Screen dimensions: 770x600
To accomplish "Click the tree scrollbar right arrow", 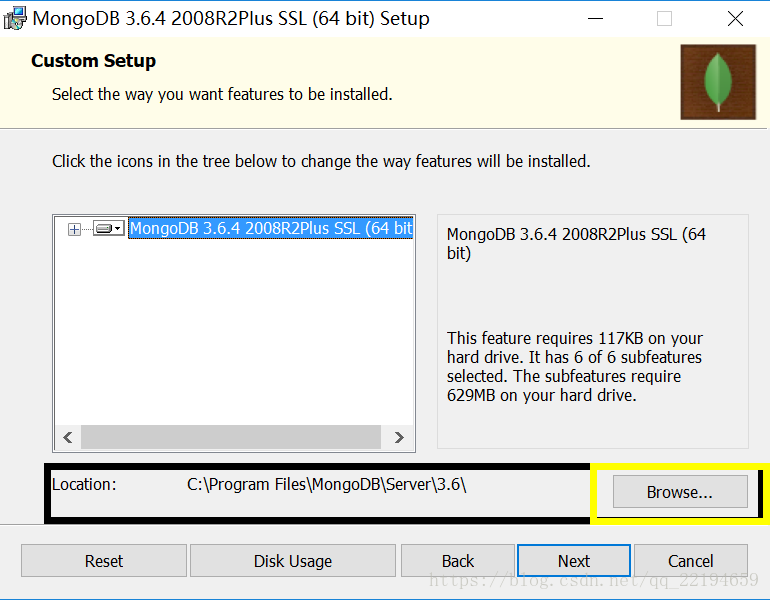I will [x=399, y=437].
